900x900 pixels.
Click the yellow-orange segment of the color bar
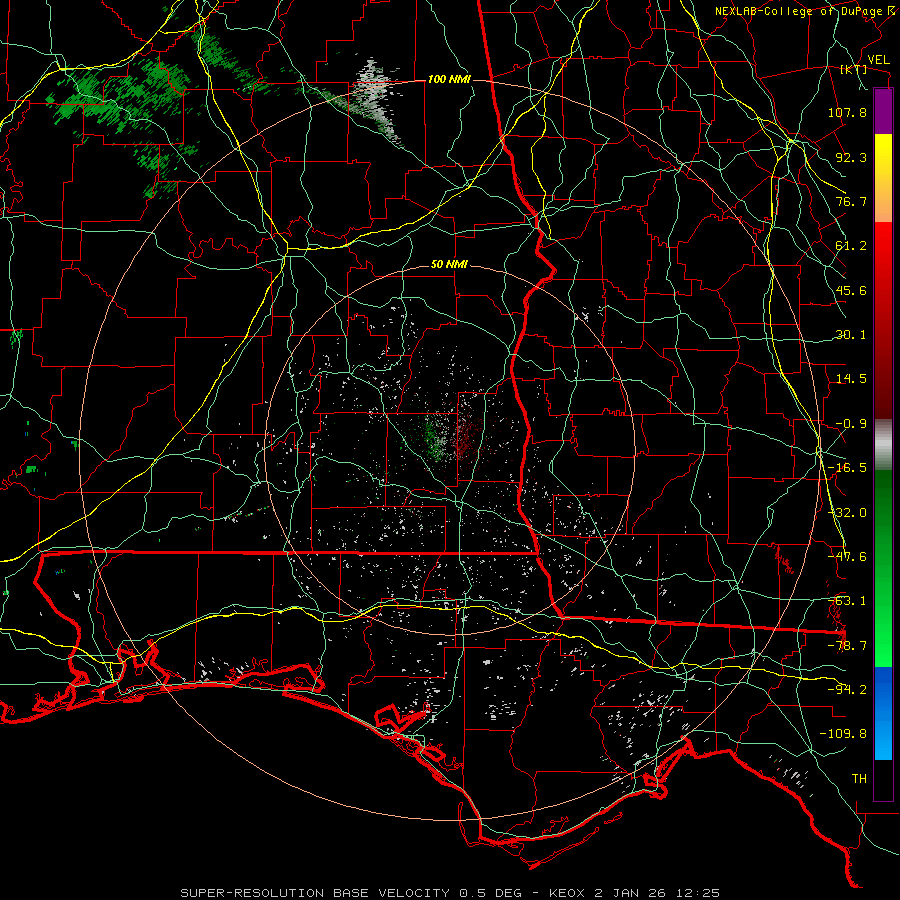click(x=883, y=178)
